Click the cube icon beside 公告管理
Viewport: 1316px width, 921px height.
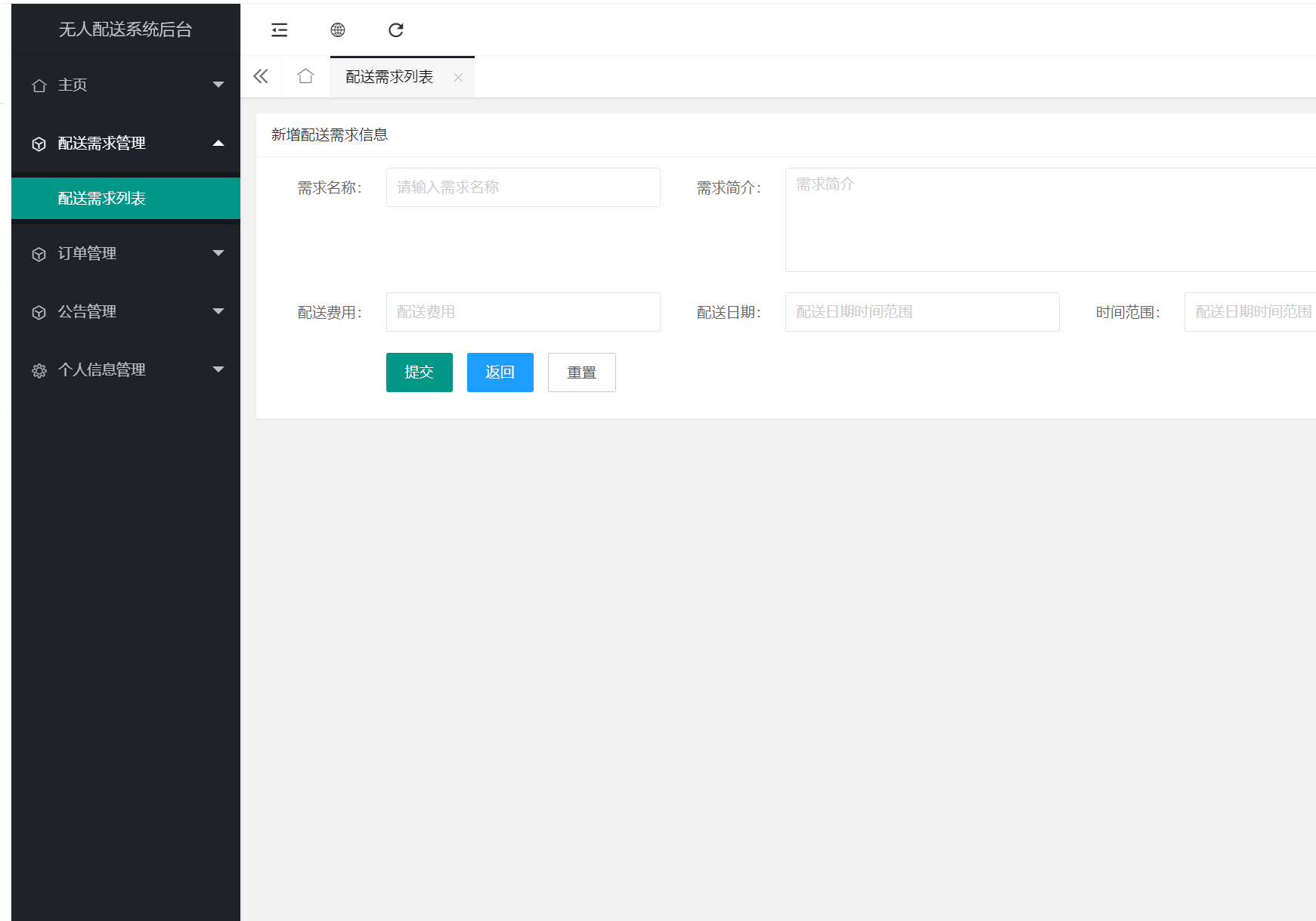click(39, 313)
